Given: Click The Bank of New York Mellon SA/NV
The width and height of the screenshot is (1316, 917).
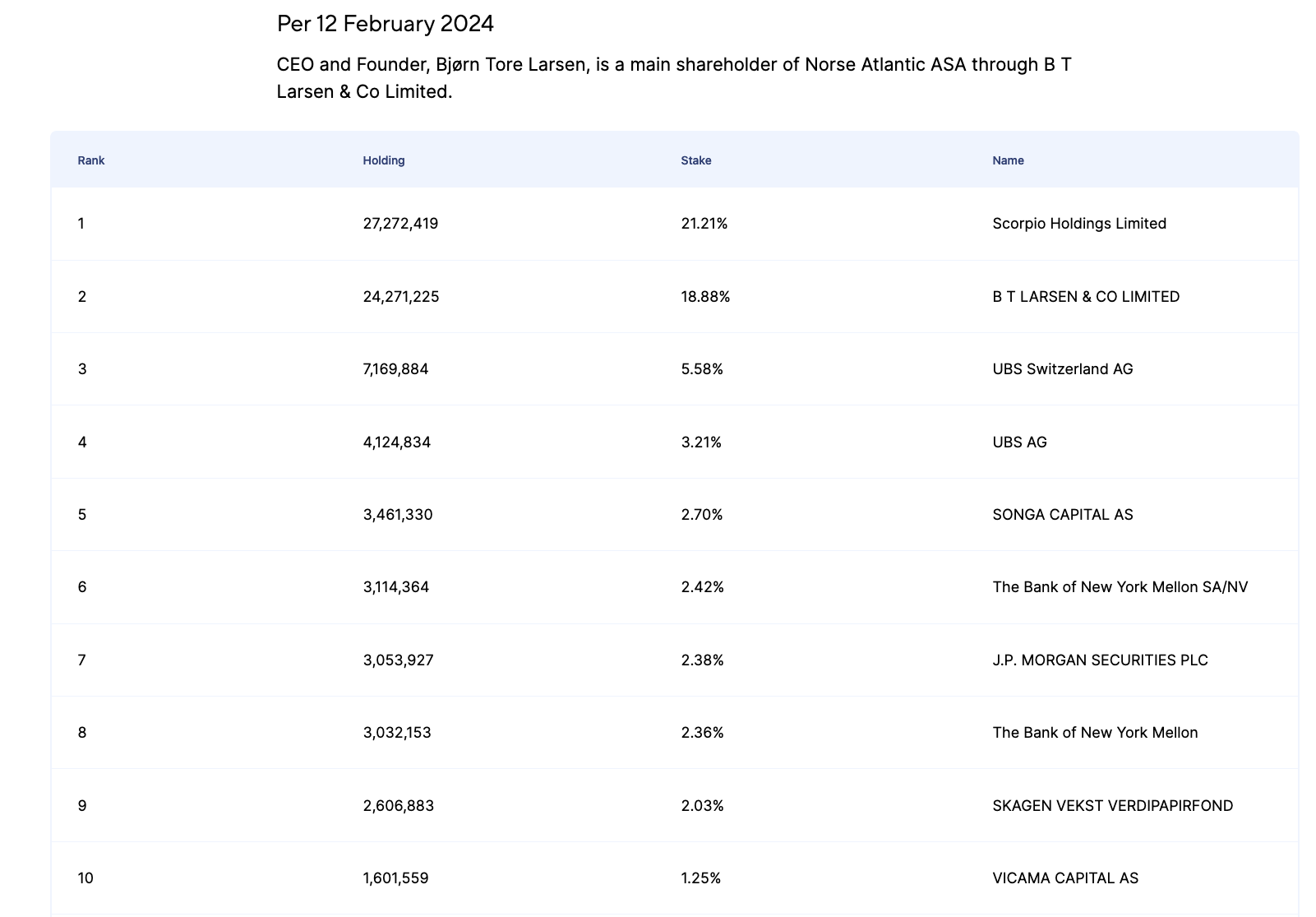Looking at the screenshot, I should pyautogui.click(x=1120, y=587).
